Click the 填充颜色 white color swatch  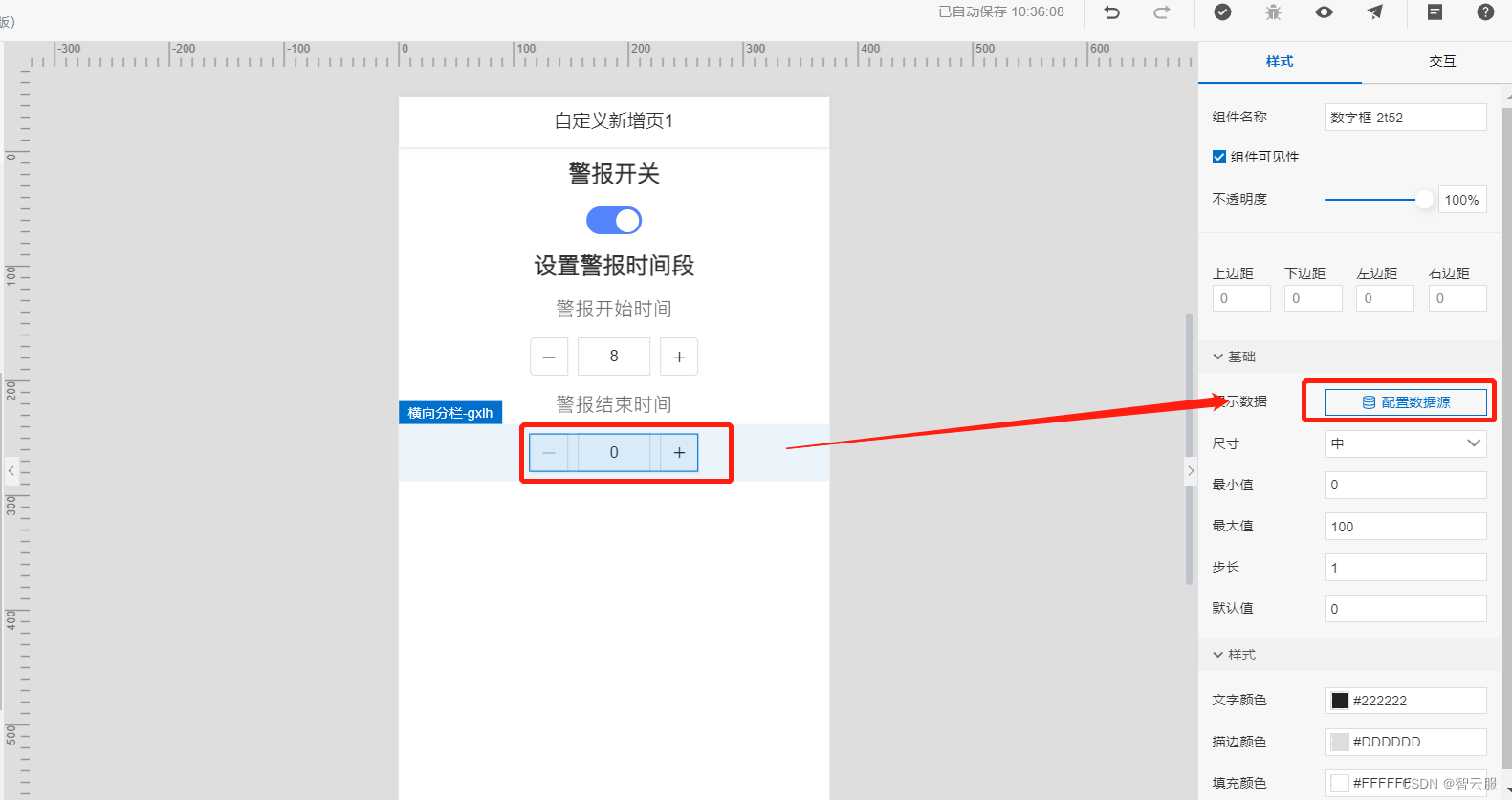[1340, 783]
